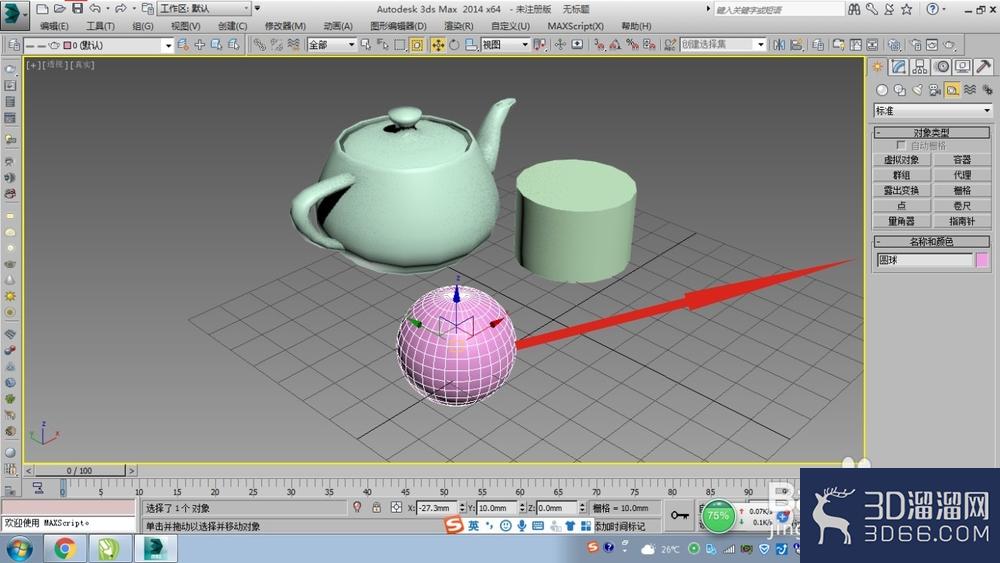This screenshot has height=563, width=1000.
Task: Click the Undo arrow icon
Action: (x=95, y=9)
